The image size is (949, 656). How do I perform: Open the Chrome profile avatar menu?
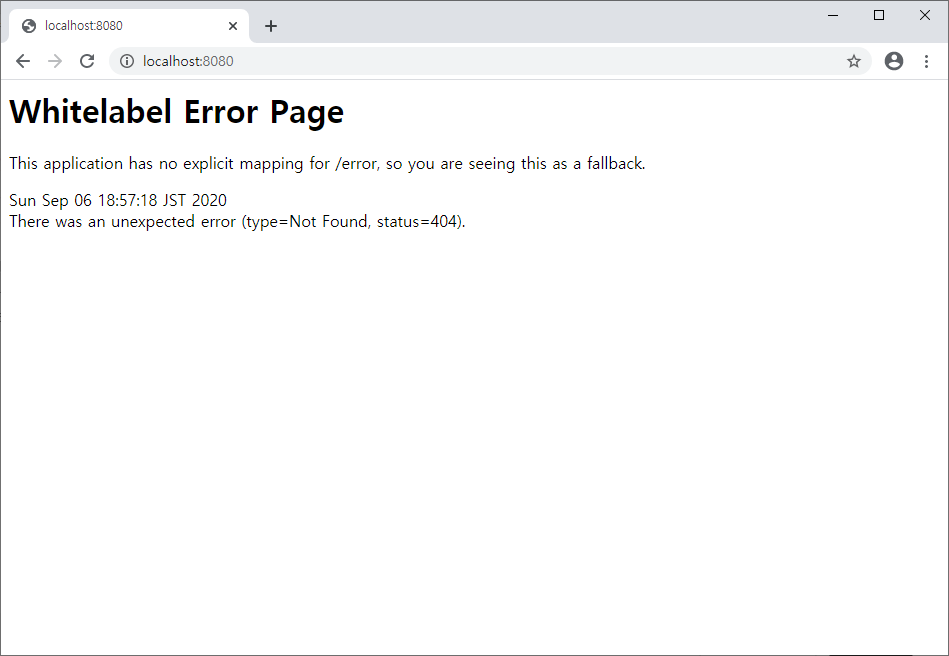[x=894, y=61]
